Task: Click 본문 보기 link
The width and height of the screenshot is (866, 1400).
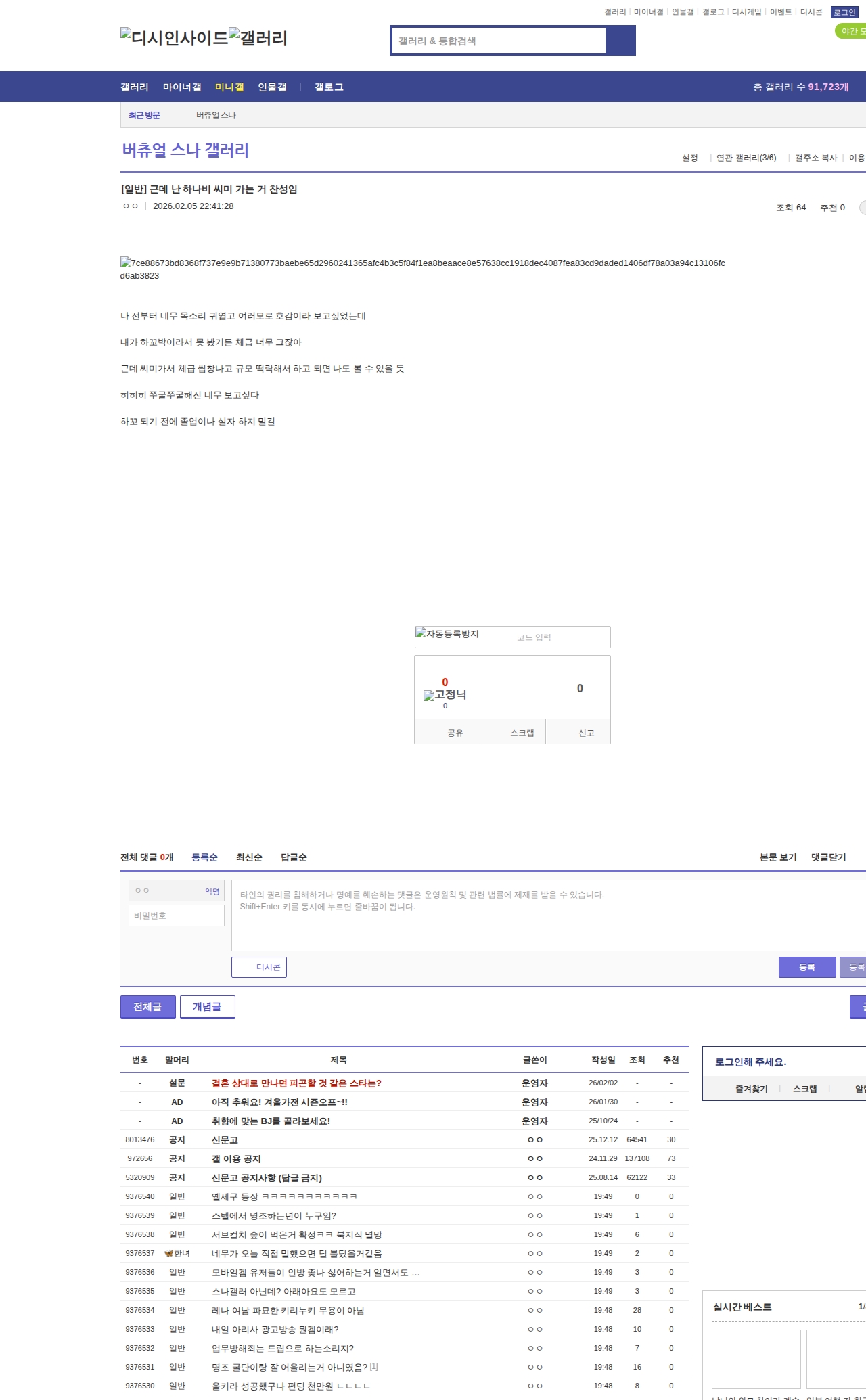Action: coord(778,857)
